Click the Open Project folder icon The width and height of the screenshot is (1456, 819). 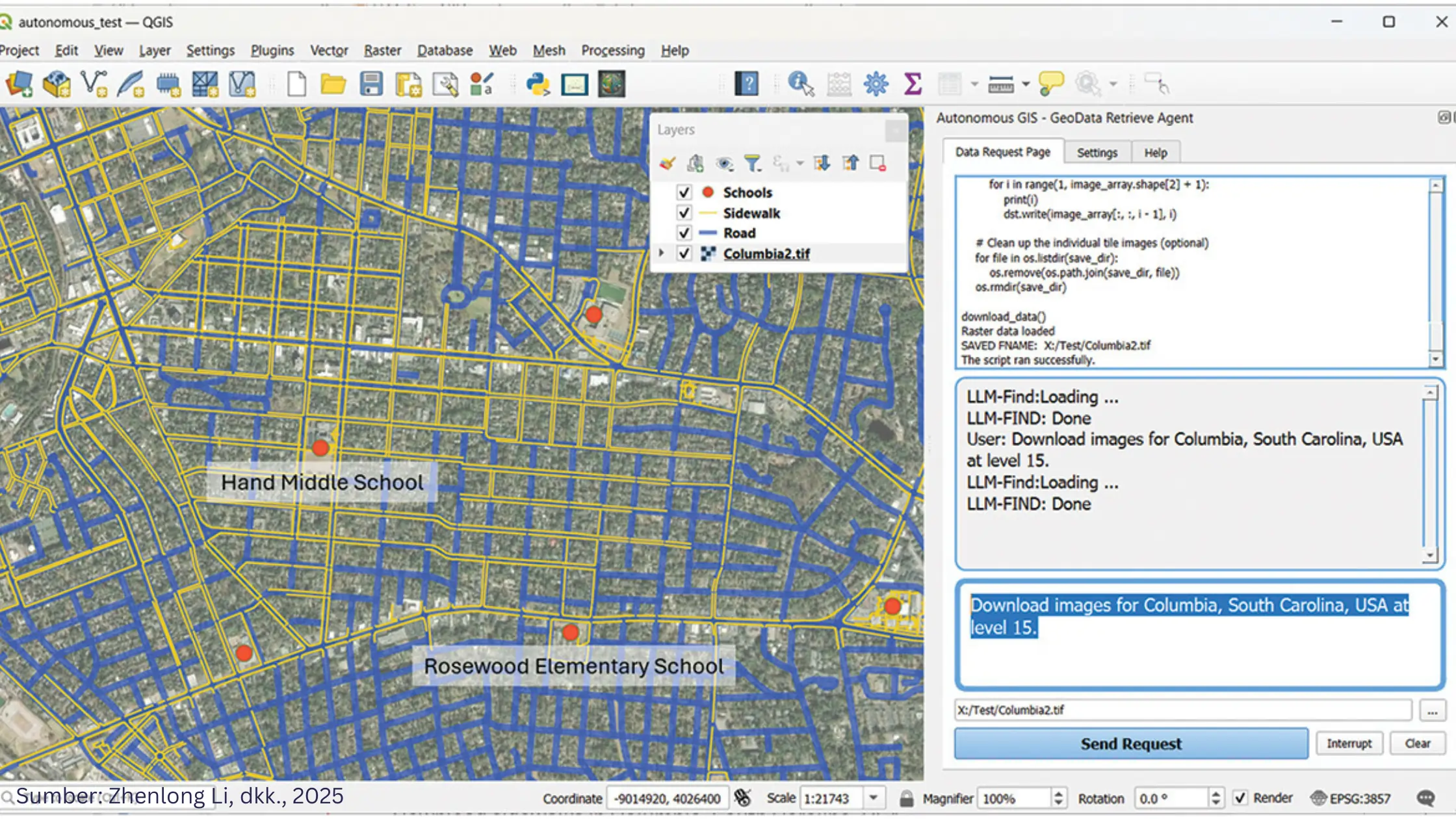pyautogui.click(x=333, y=84)
